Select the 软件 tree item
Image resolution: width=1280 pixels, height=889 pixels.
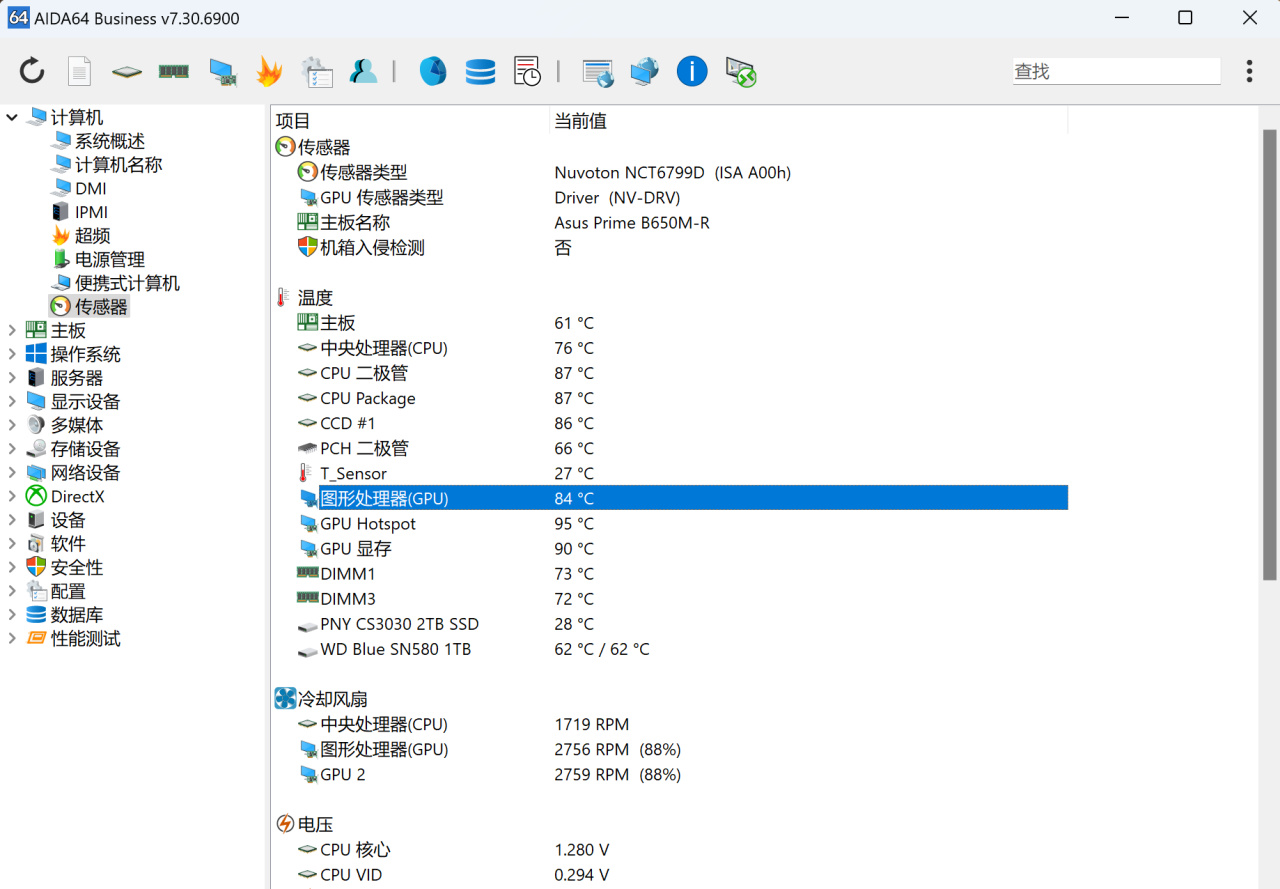[x=68, y=543]
